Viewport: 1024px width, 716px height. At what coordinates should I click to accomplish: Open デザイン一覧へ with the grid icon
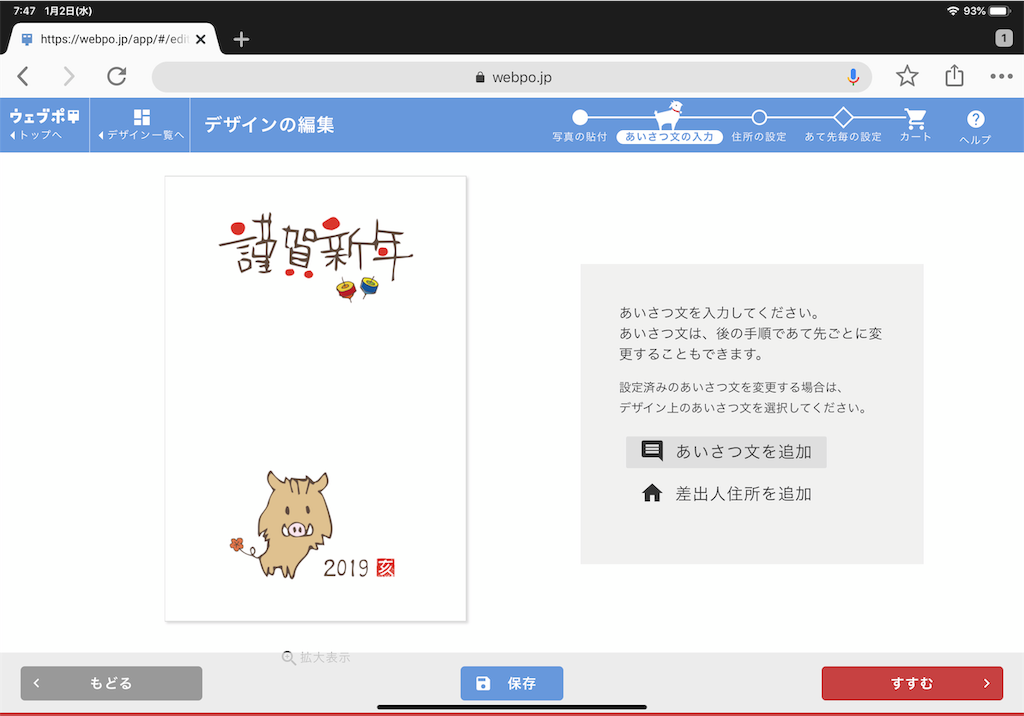click(x=140, y=125)
